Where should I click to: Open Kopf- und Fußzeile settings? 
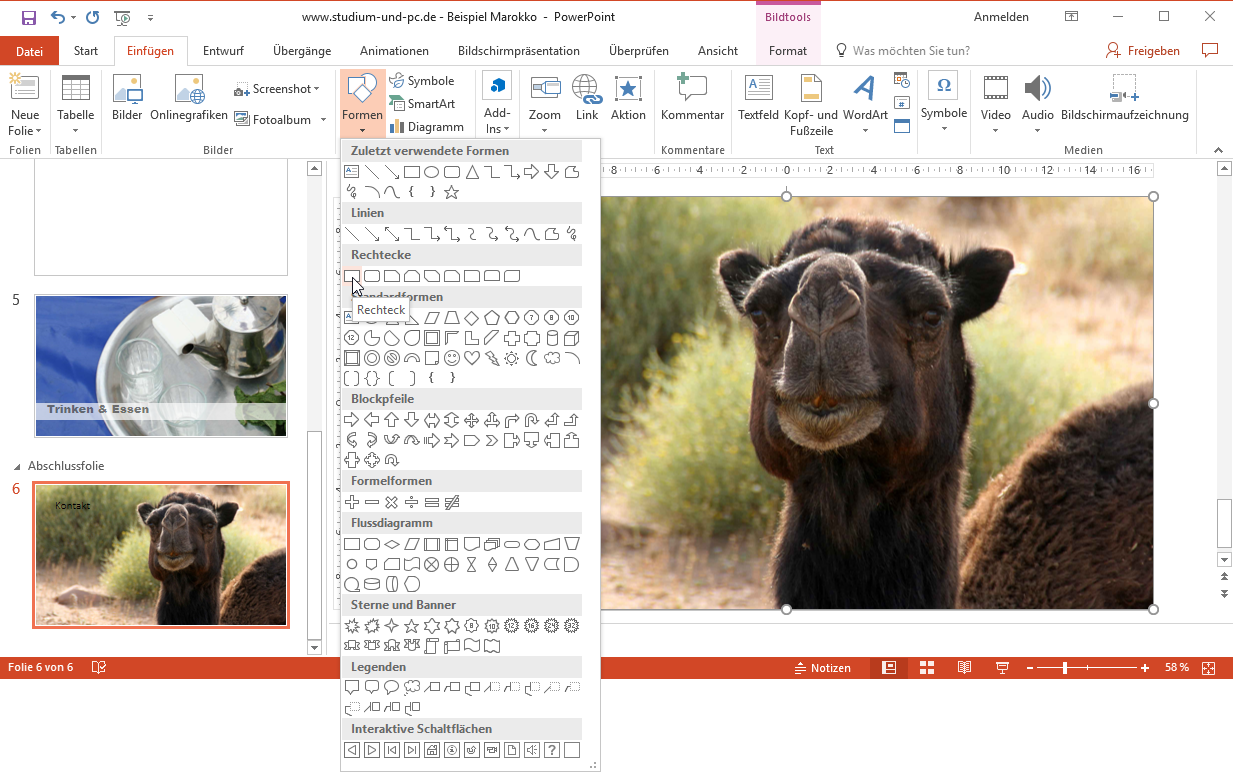(x=811, y=105)
